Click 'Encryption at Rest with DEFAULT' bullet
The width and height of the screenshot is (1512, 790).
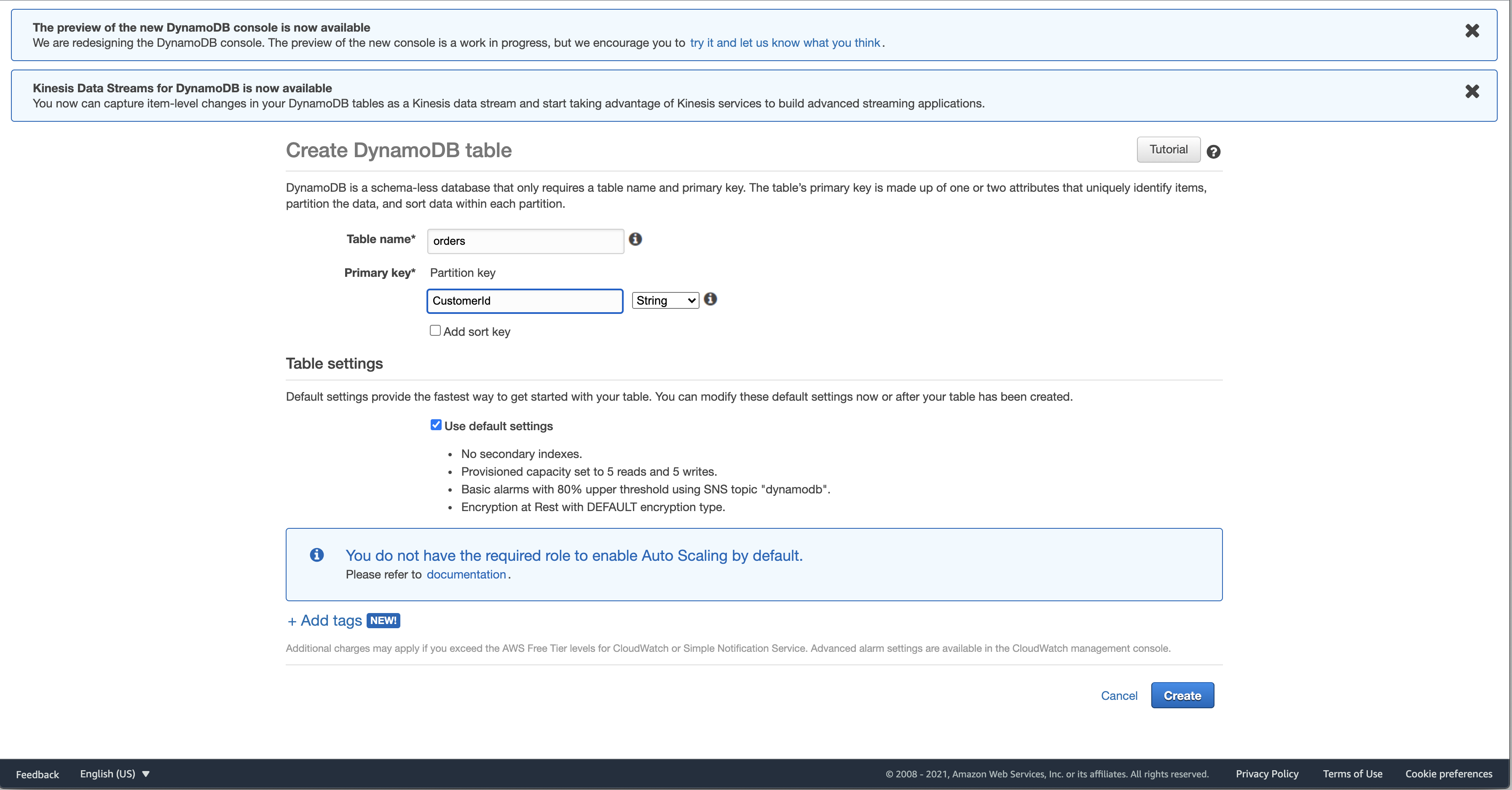593,507
